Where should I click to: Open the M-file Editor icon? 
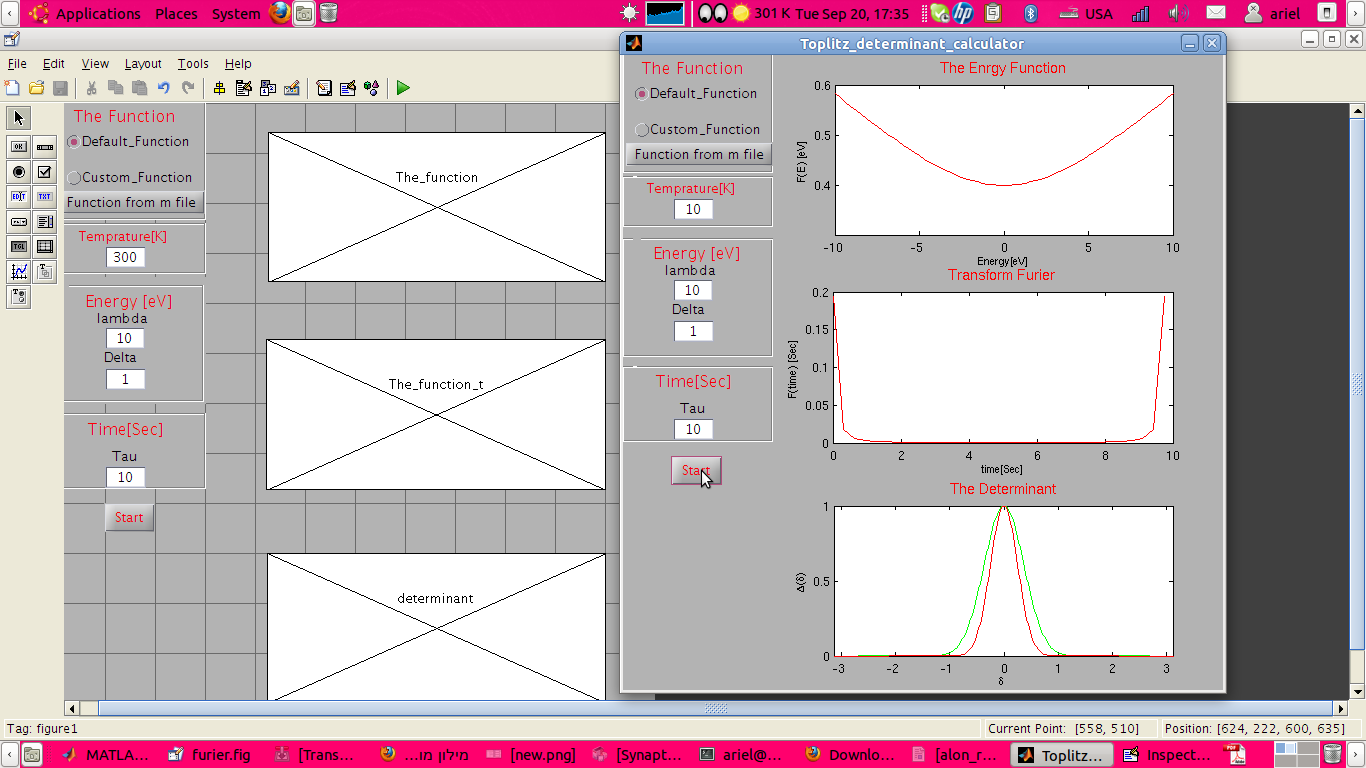pyautogui.click(x=324, y=88)
